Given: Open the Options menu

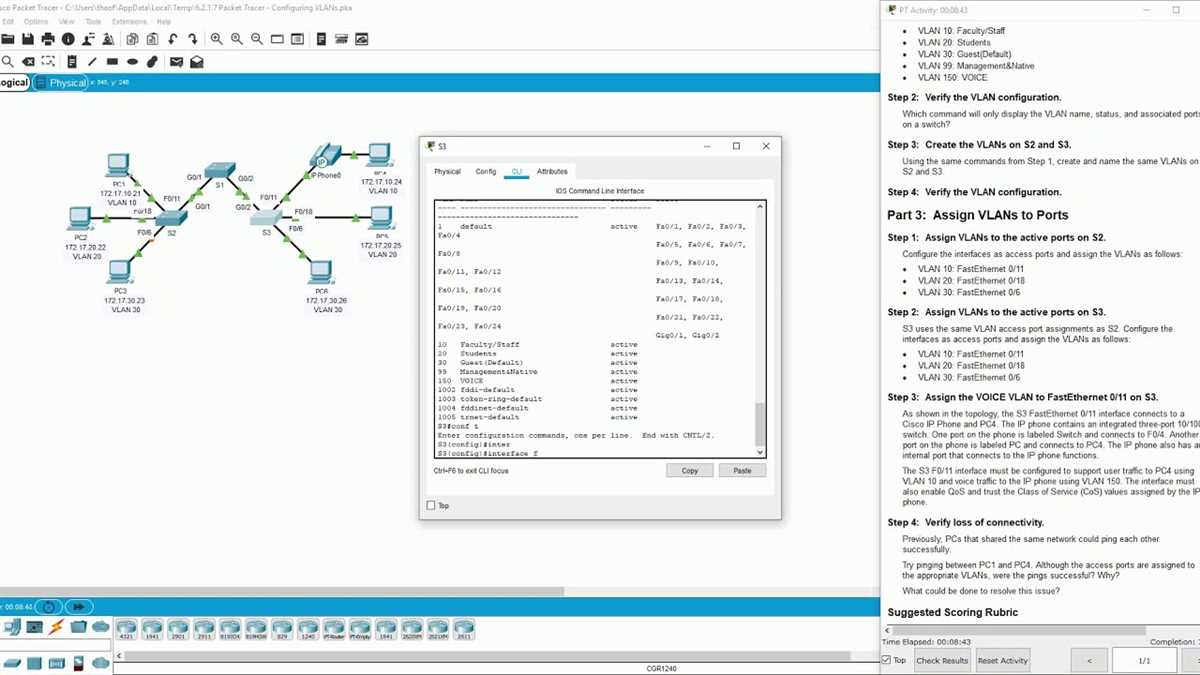Looking at the screenshot, I should pos(36,21).
